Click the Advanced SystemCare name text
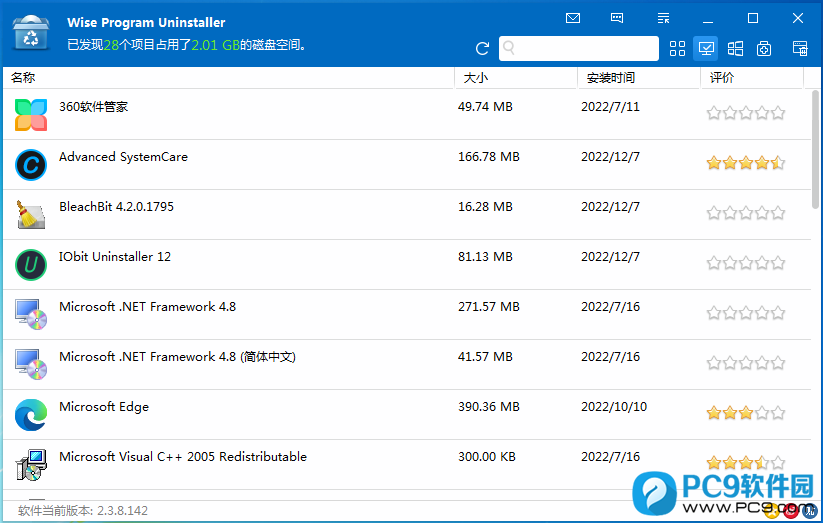 [x=123, y=156]
